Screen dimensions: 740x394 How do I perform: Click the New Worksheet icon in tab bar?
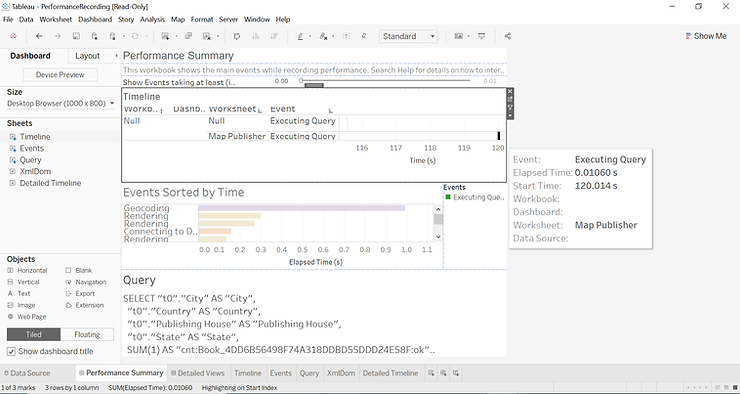(431, 373)
